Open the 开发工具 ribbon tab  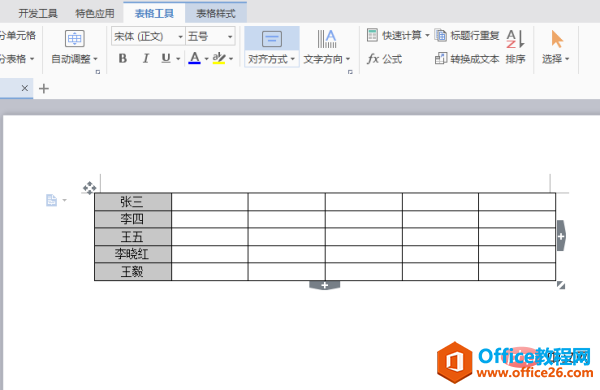tap(38, 14)
